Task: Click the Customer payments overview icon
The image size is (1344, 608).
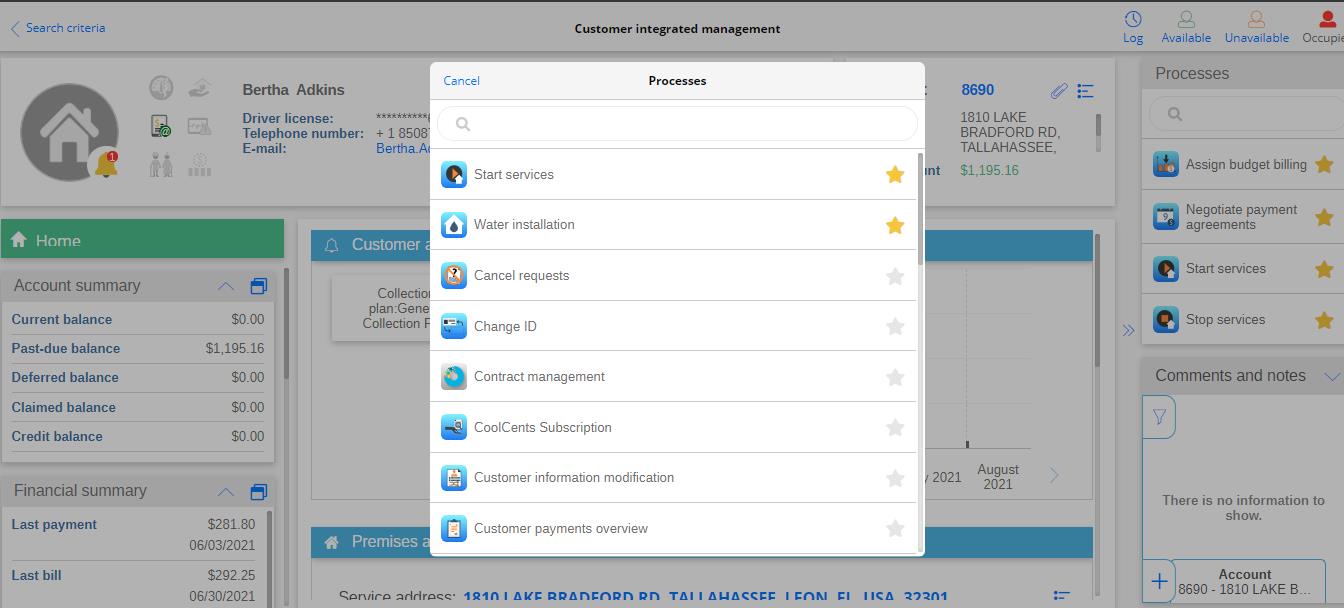Action: (x=454, y=529)
